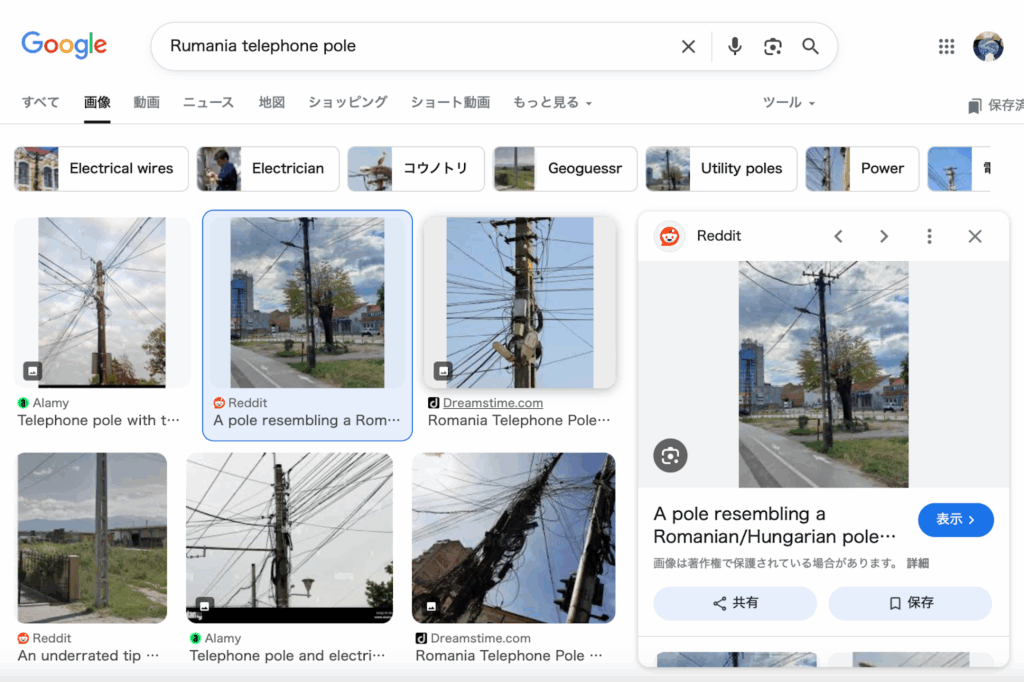This screenshot has height=682, width=1024.
Task: Open Dreamstime blue-sky Romania Telephone Pole thumbnail
Action: tap(520, 302)
